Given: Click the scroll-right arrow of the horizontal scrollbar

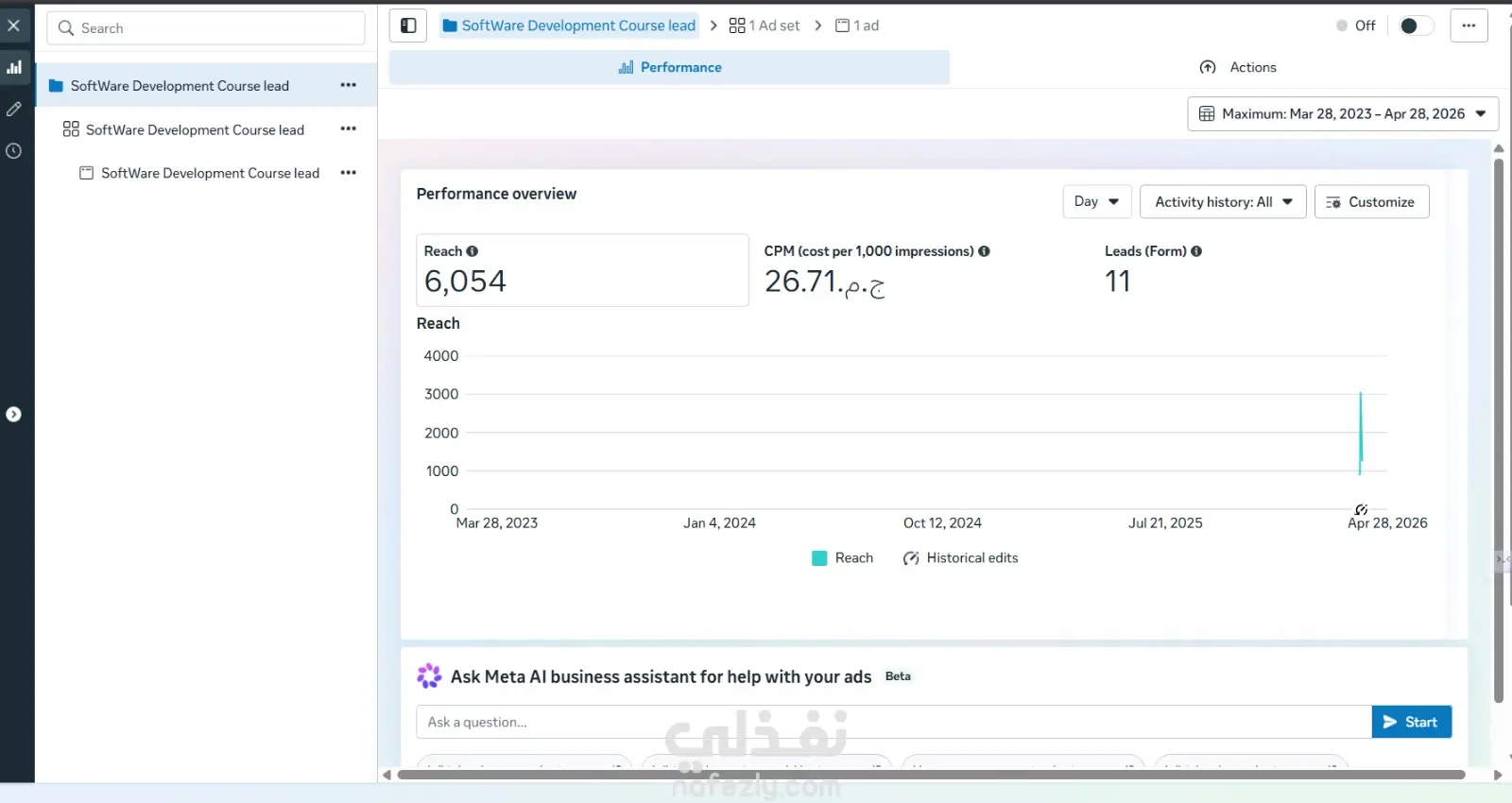Looking at the screenshot, I should 1498,775.
